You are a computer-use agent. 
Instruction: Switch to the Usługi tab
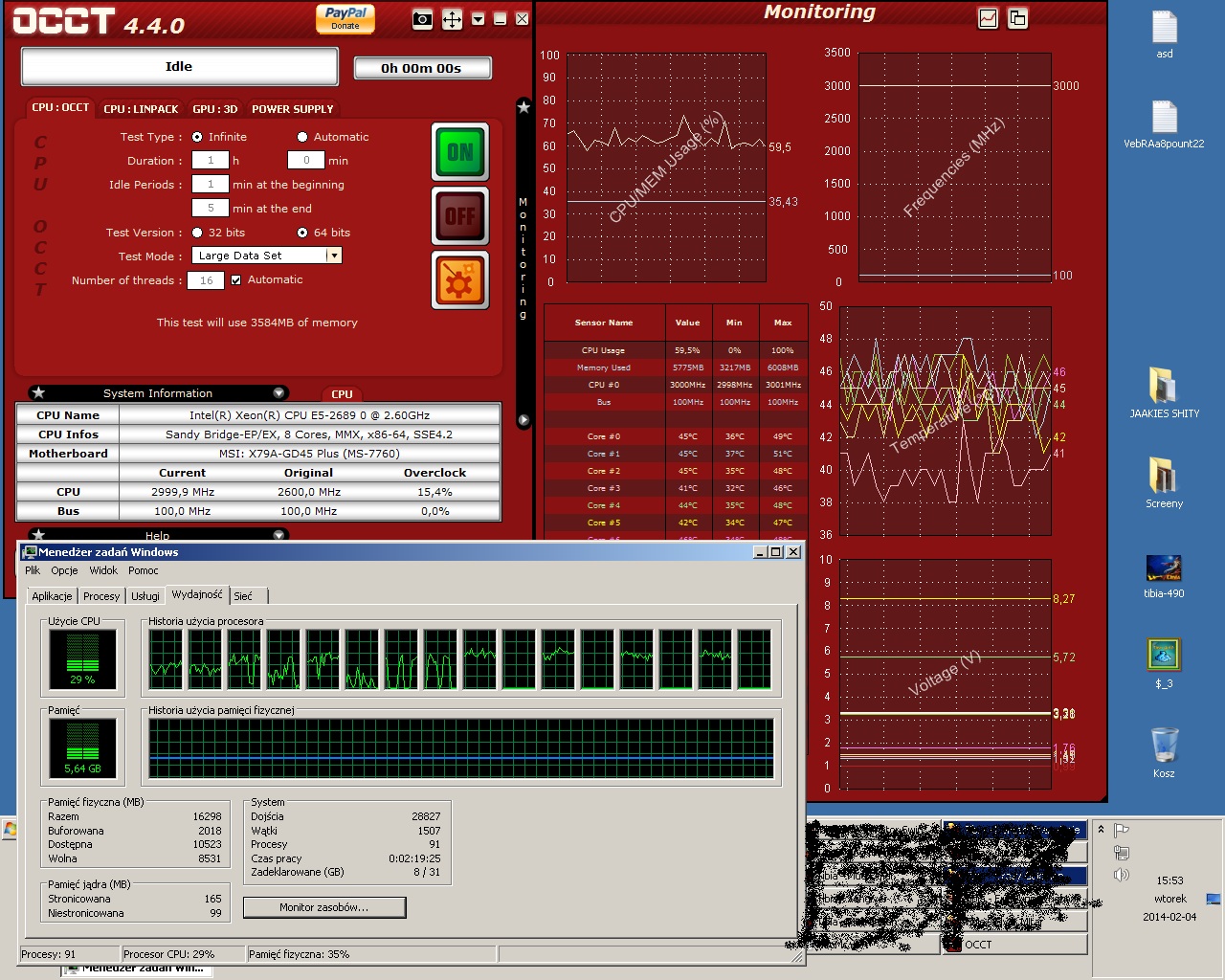coord(145,595)
